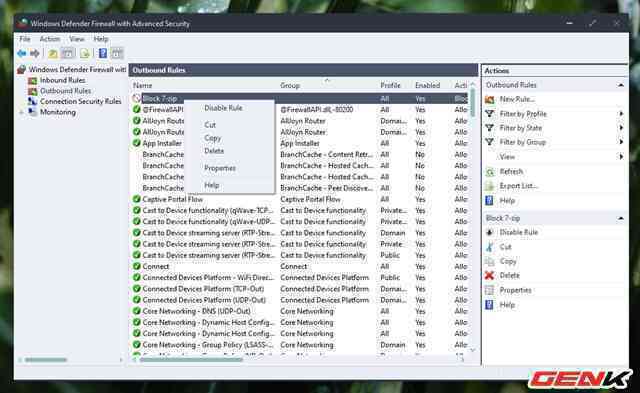Click the Refresh icon in Actions pane
The image size is (640, 393).
tap(490, 172)
